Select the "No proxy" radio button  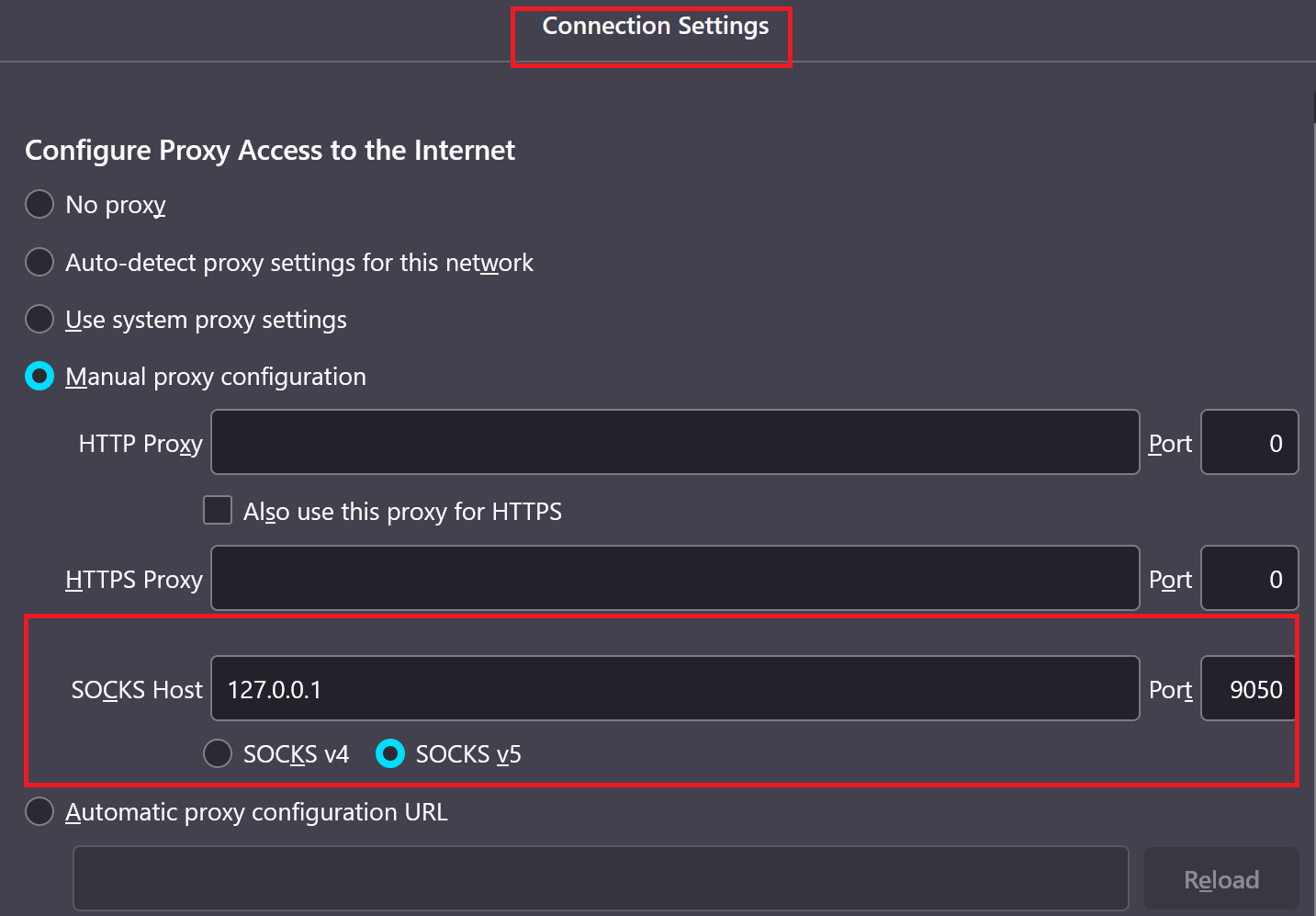39,204
